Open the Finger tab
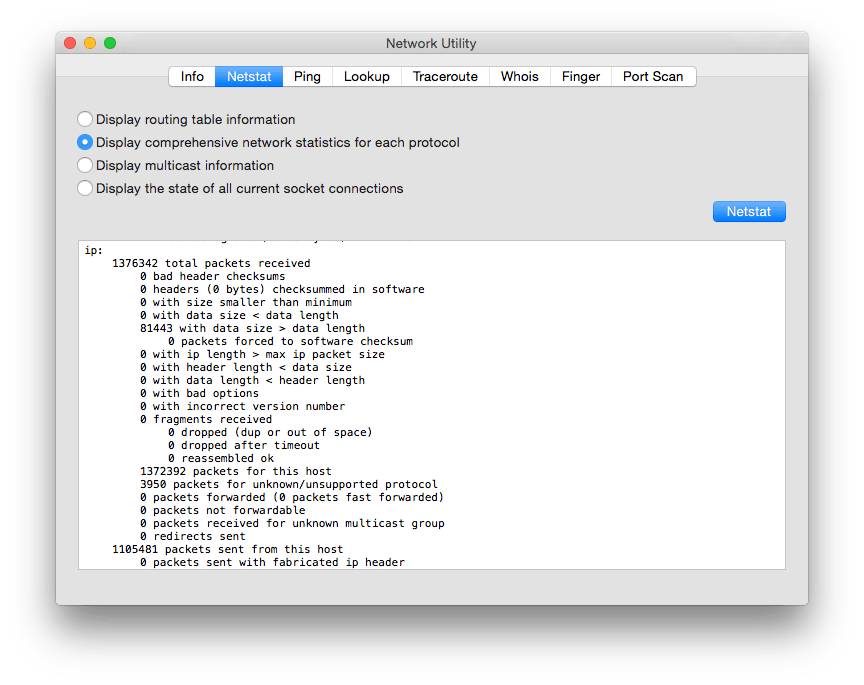 (580, 76)
